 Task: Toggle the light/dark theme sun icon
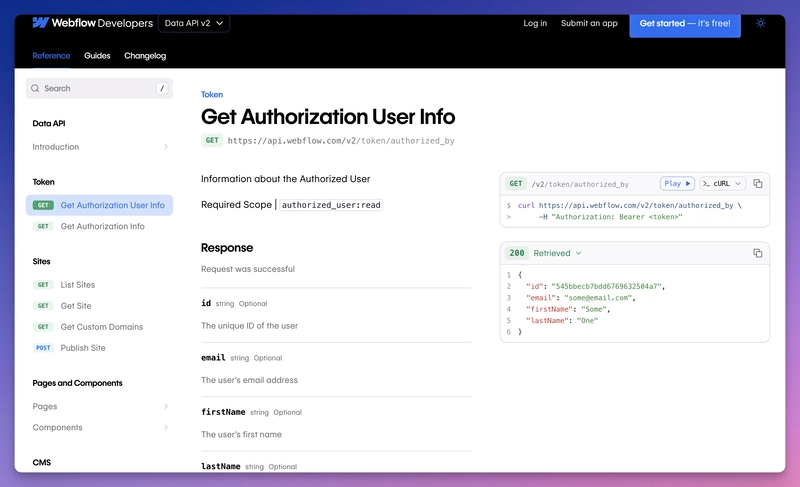tap(760, 23)
